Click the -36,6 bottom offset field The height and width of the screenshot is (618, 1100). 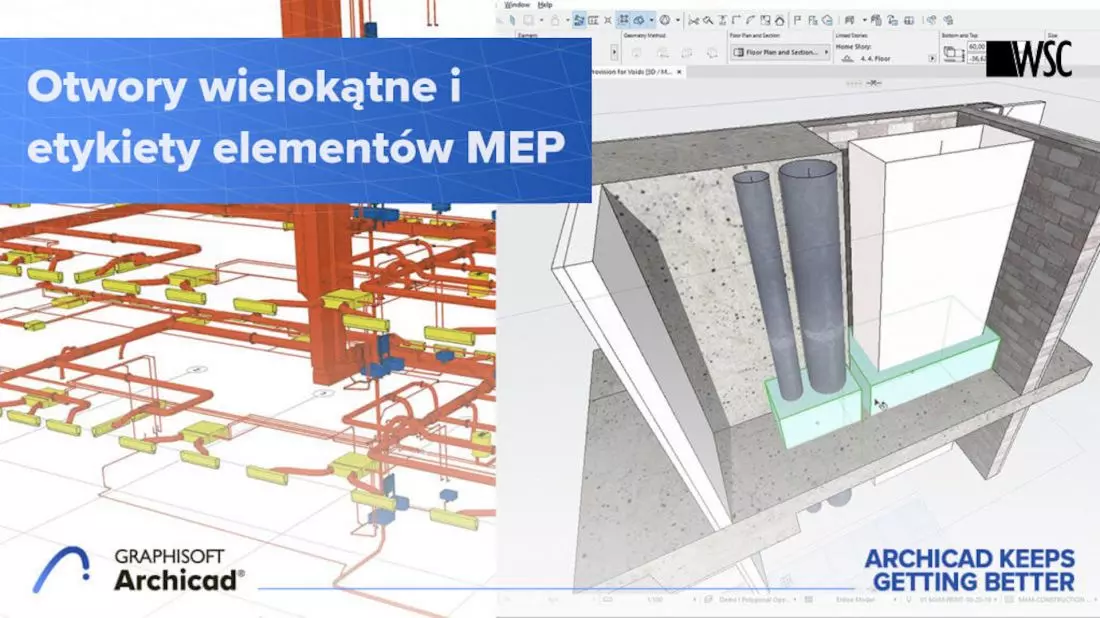(977, 59)
